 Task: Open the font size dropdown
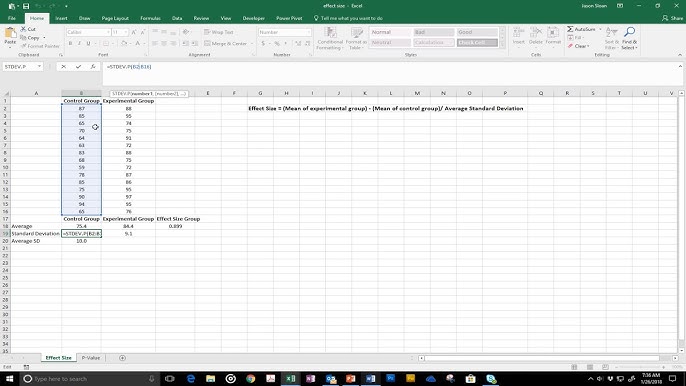[x=126, y=32]
